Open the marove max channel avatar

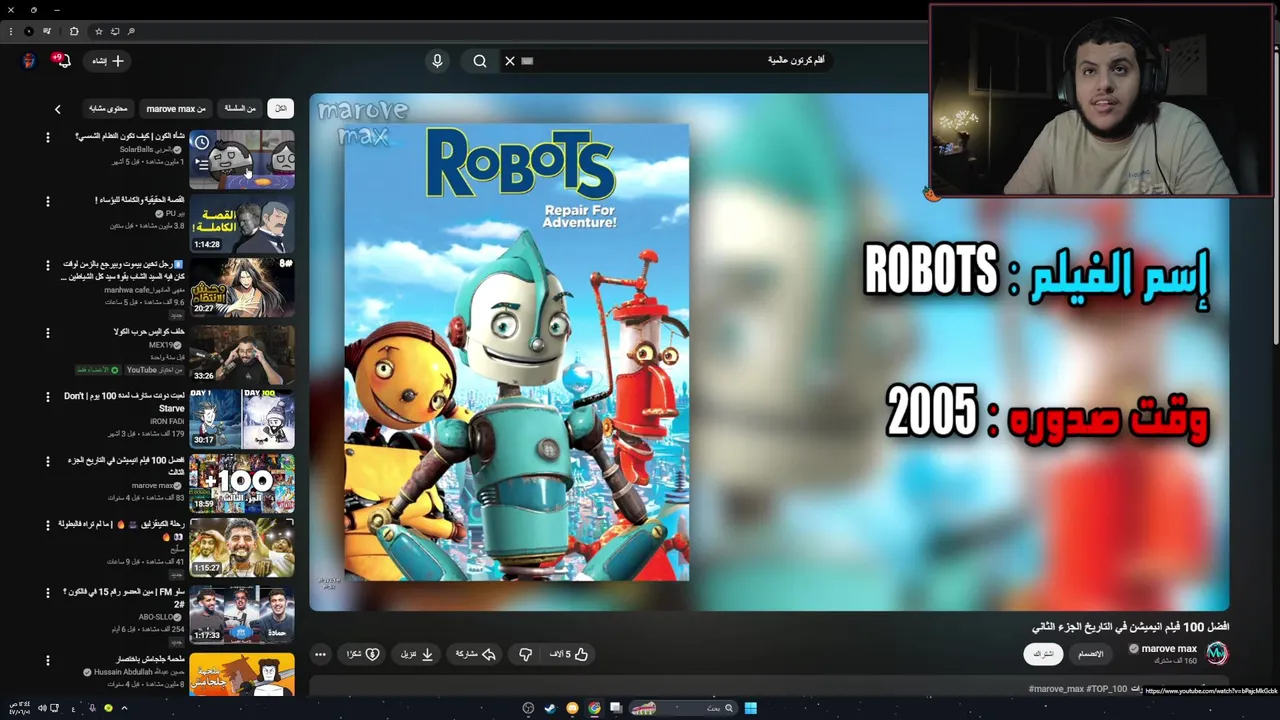click(1217, 653)
